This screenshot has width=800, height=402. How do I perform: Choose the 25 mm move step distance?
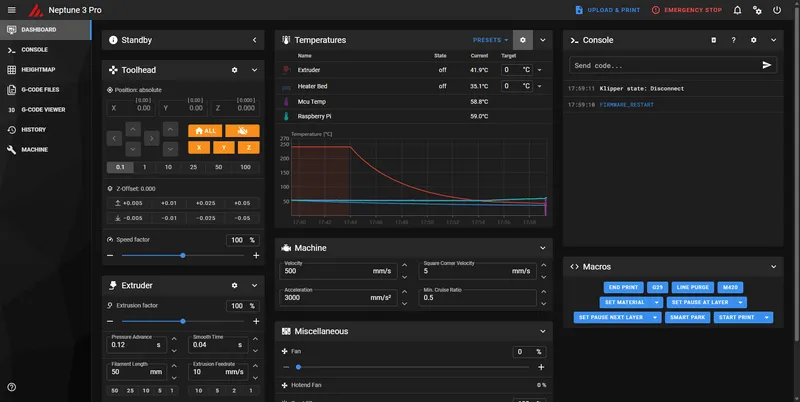(193, 167)
